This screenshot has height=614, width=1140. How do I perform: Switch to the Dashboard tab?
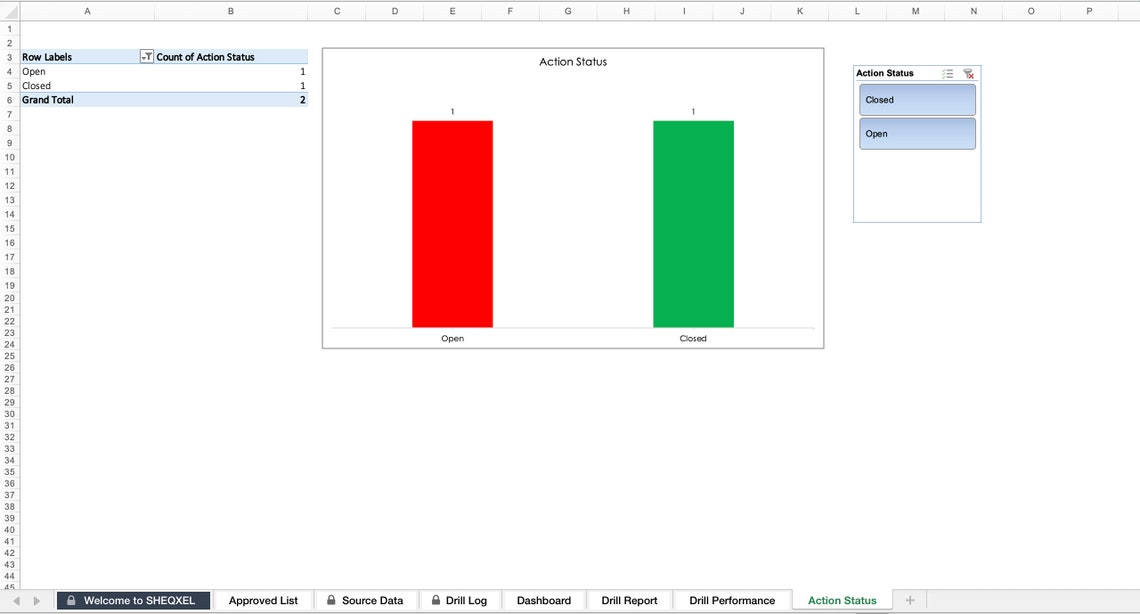coord(544,600)
